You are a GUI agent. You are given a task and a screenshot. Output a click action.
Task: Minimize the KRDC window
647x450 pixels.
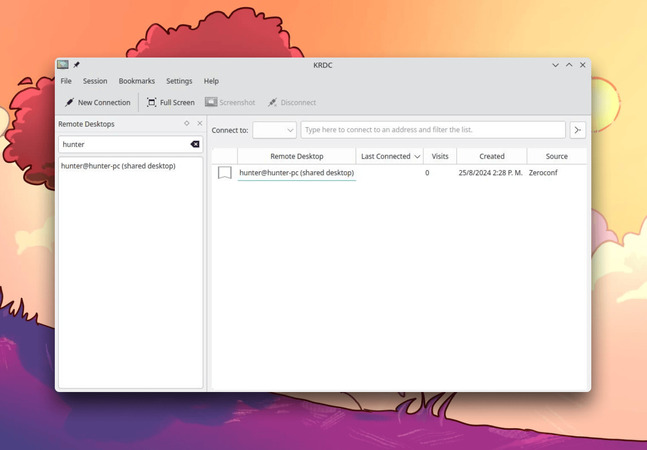555,65
